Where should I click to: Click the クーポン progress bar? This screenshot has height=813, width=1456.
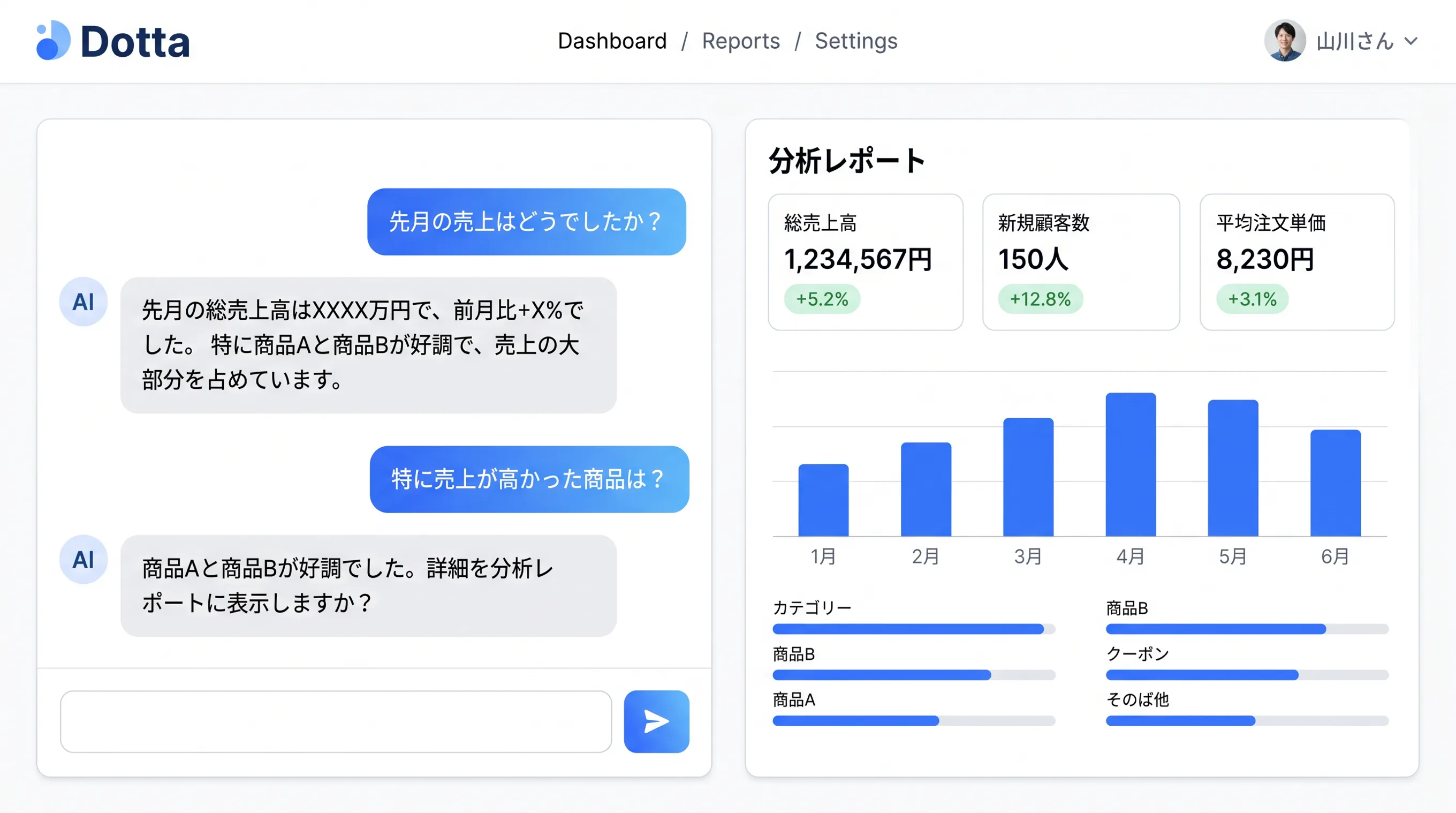point(1247,674)
